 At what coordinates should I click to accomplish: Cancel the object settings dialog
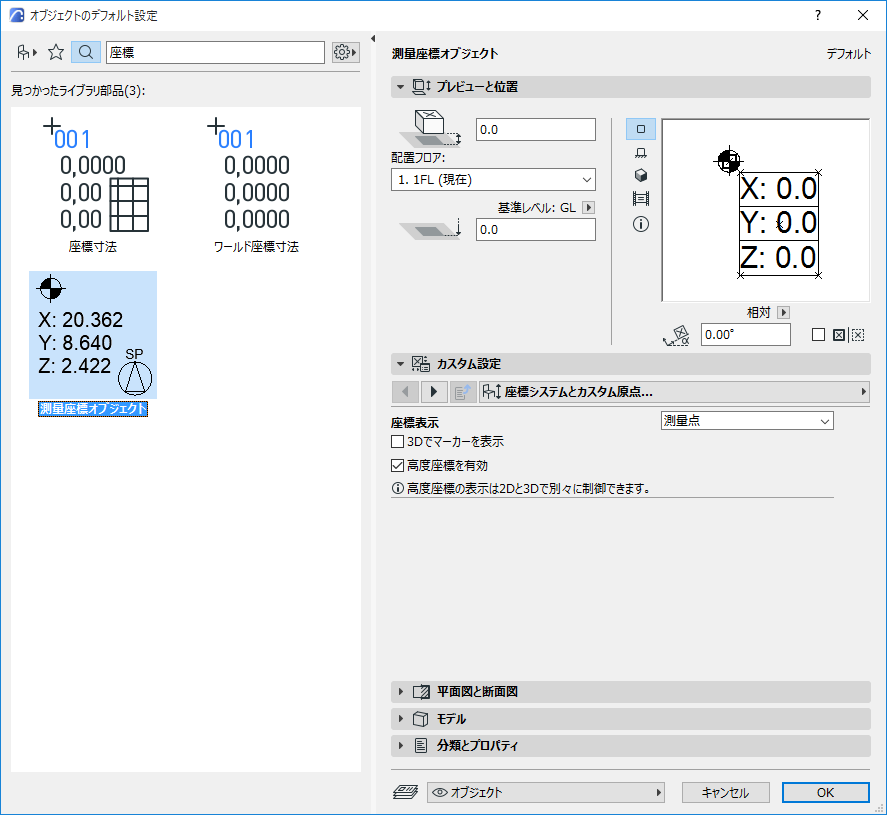click(x=725, y=792)
